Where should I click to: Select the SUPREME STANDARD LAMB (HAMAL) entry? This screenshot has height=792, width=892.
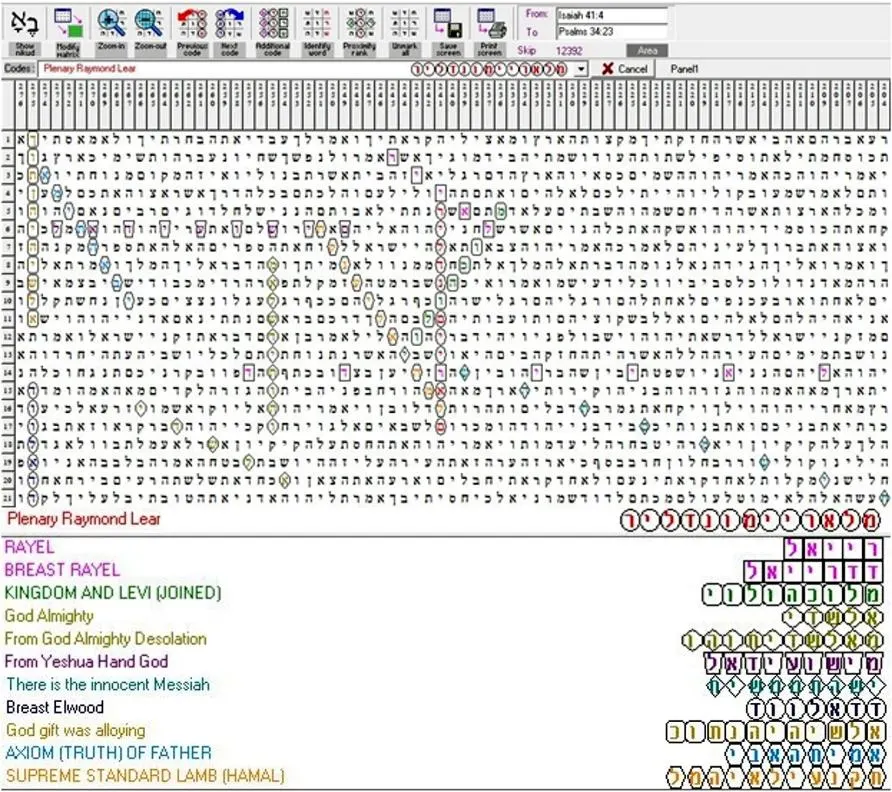[x=145, y=776]
